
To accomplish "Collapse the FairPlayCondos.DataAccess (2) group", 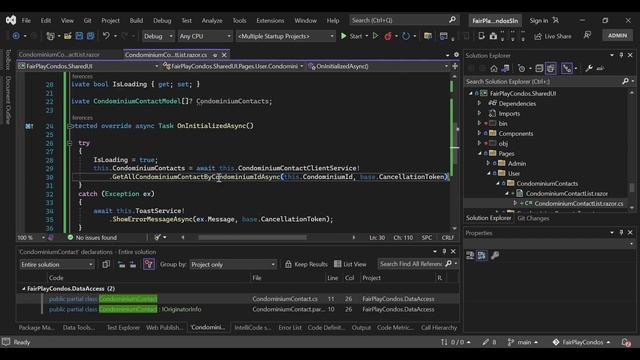I will click(x=23, y=289).
